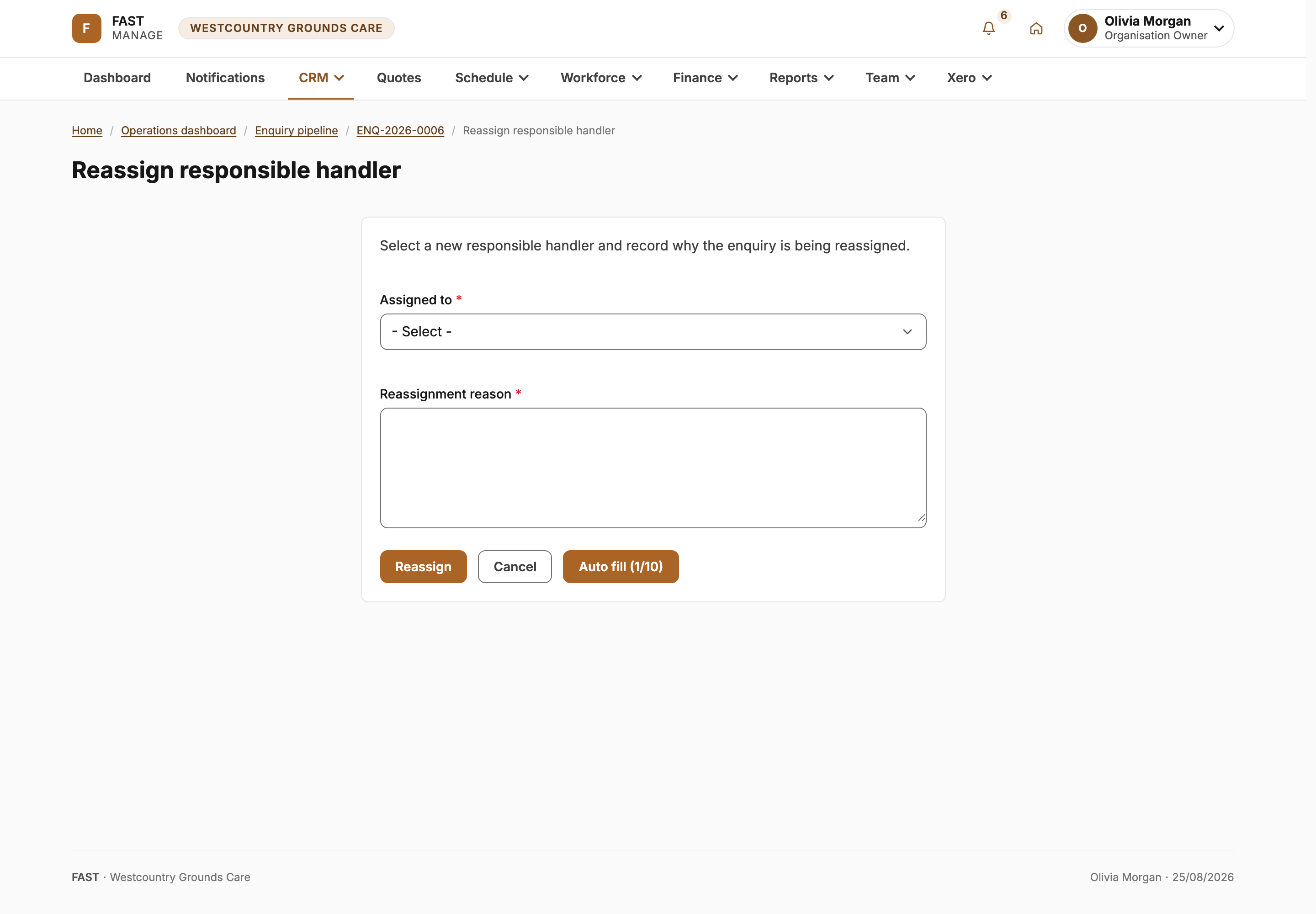1316x914 pixels.
Task: Expand the user account menu chevron
Action: [1219, 29]
